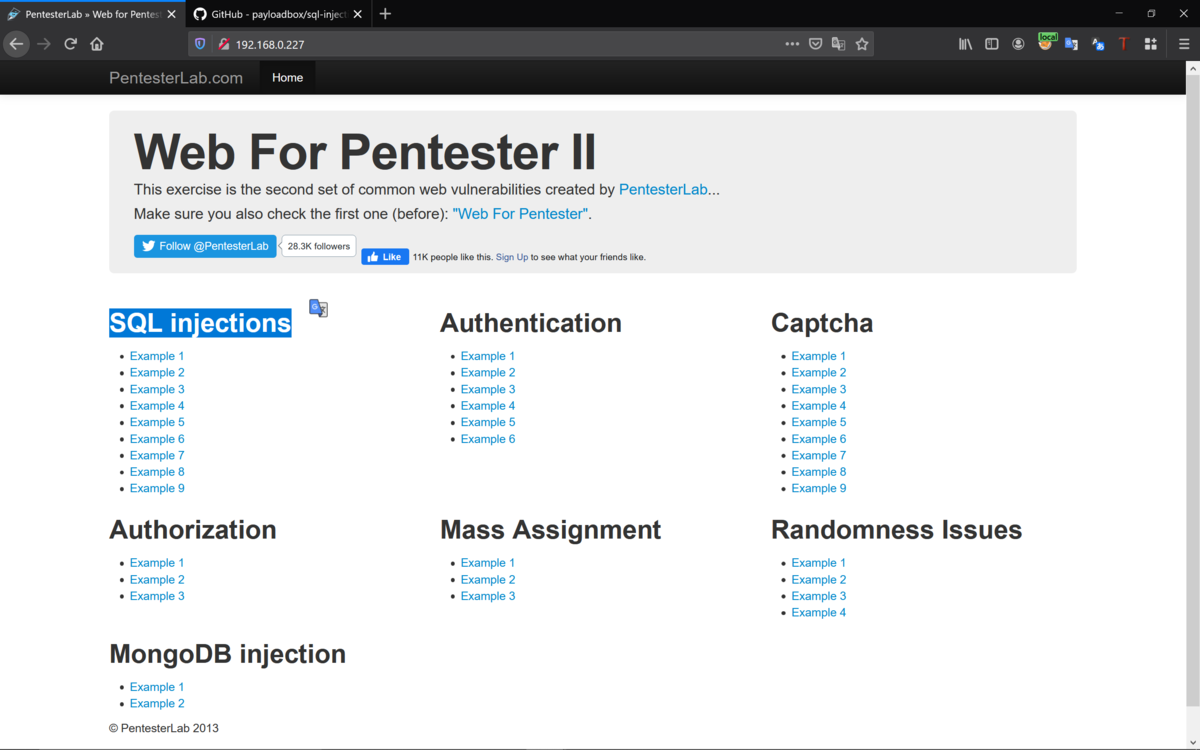The width and height of the screenshot is (1200, 750).
Task: Click the Facebook Like button
Action: [385, 257]
